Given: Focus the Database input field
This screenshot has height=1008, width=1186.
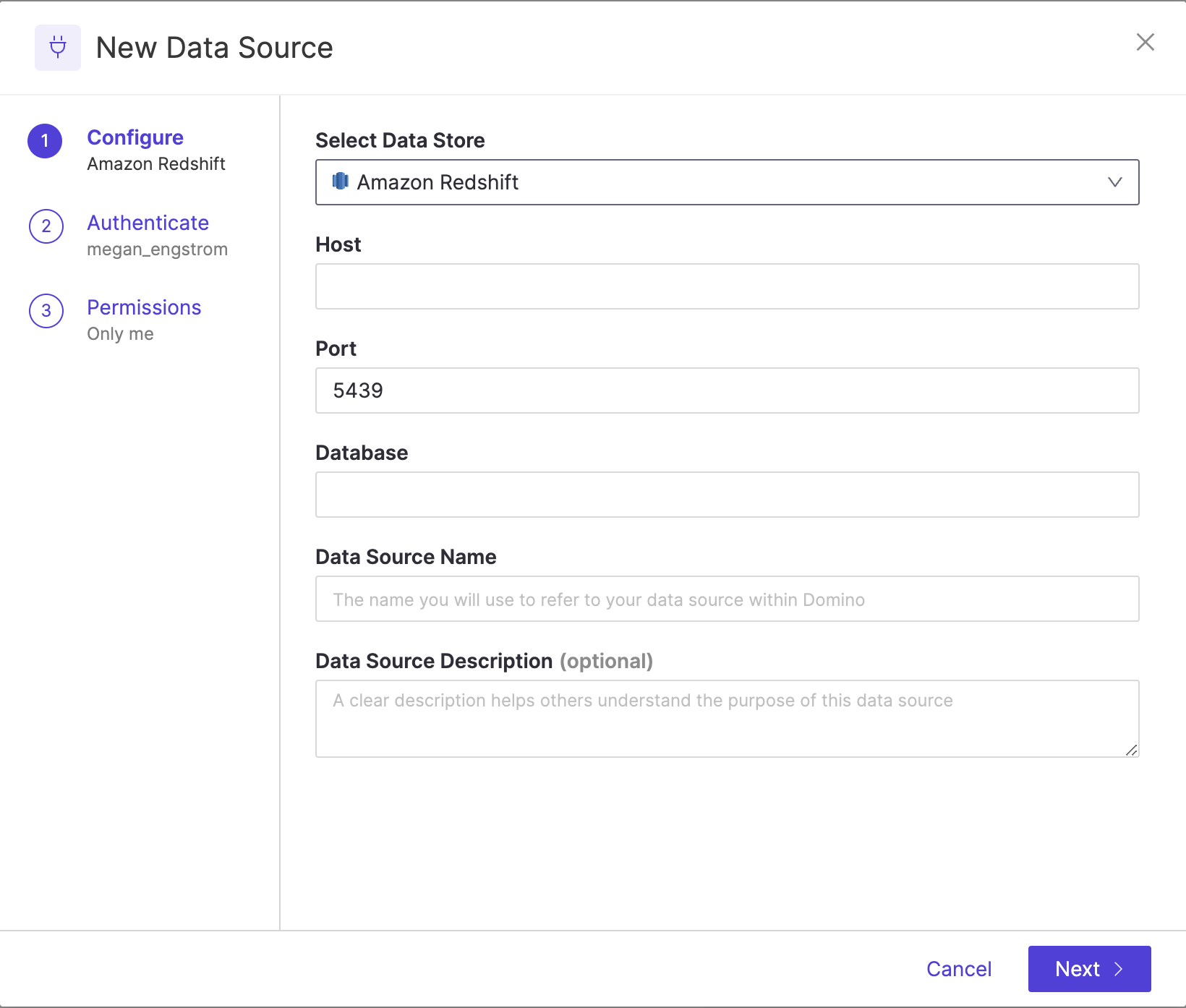Looking at the screenshot, I should tap(728, 495).
